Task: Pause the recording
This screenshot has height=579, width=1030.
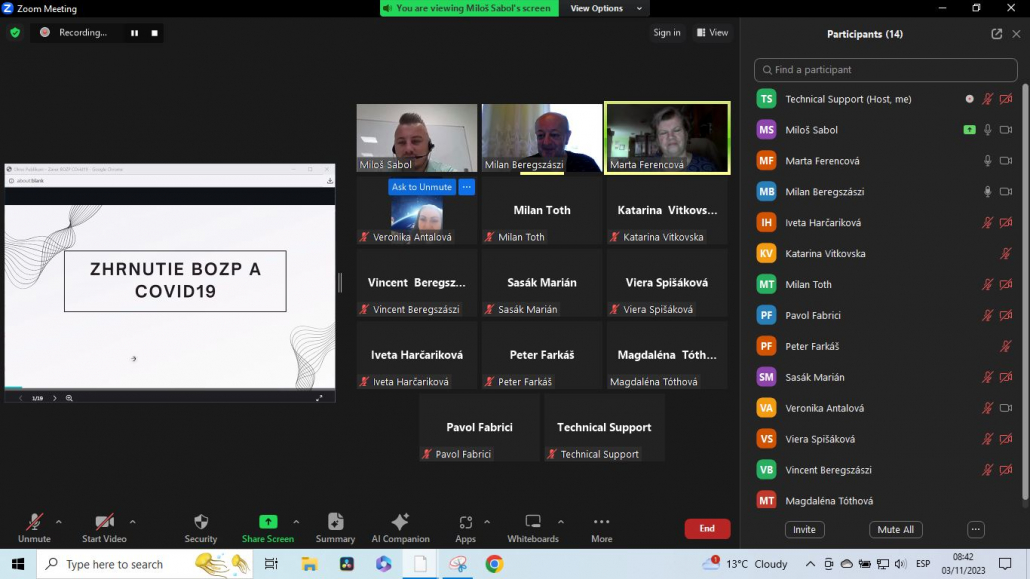Action: tap(134, 33)
